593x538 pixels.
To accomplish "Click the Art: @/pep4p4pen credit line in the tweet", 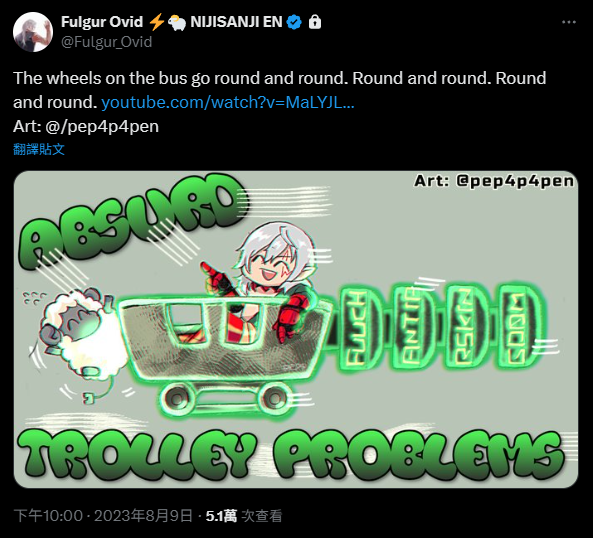I will pos(86,126).
